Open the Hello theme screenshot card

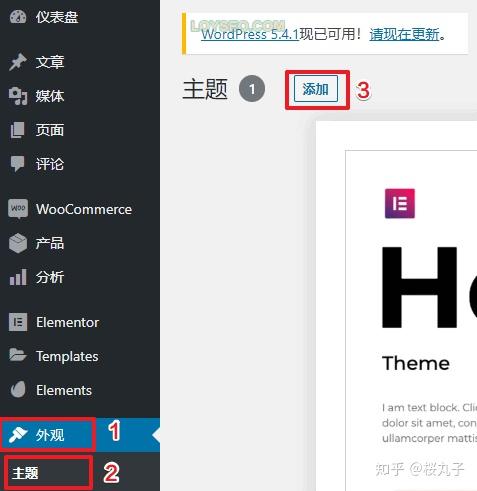(x=397, y=306)
